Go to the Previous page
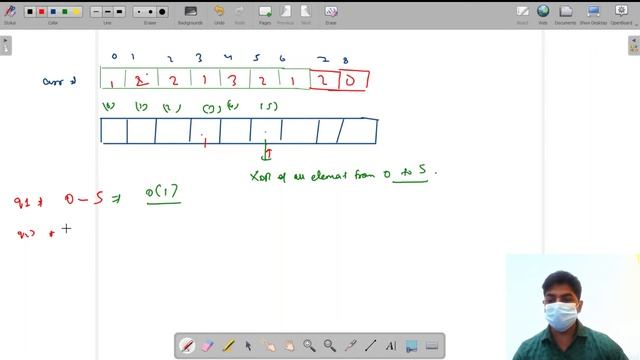The width and height of the screenshot is (640, 360). coord(285,15)
